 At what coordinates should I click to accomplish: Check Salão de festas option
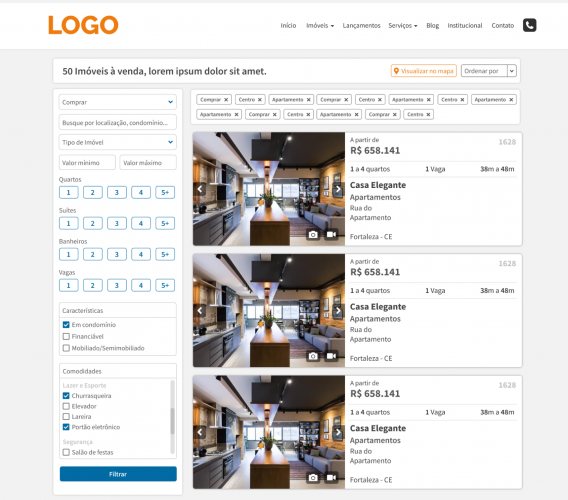[66, 452]
